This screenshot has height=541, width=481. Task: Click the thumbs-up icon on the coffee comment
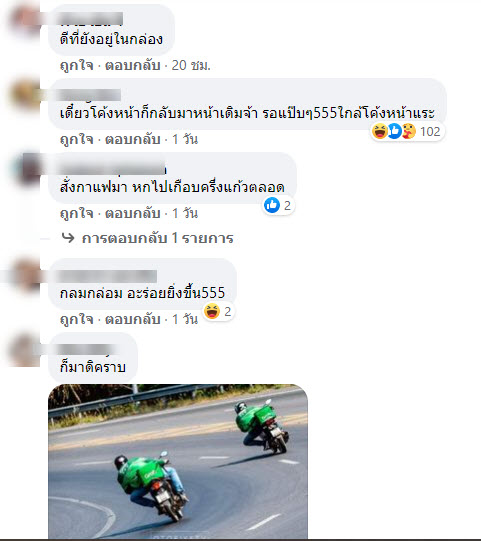pyautogui.click(x=272, y=205)
